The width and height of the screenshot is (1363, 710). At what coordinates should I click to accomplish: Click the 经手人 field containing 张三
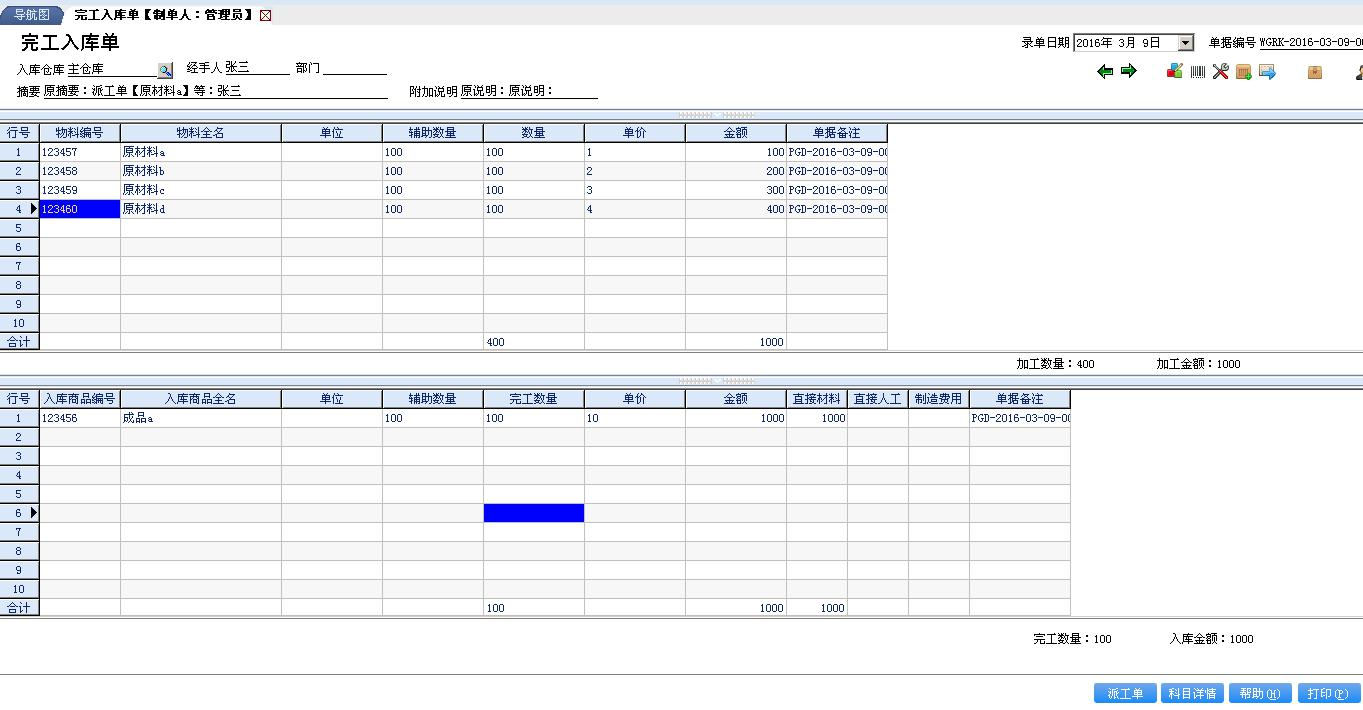point(256,68)
